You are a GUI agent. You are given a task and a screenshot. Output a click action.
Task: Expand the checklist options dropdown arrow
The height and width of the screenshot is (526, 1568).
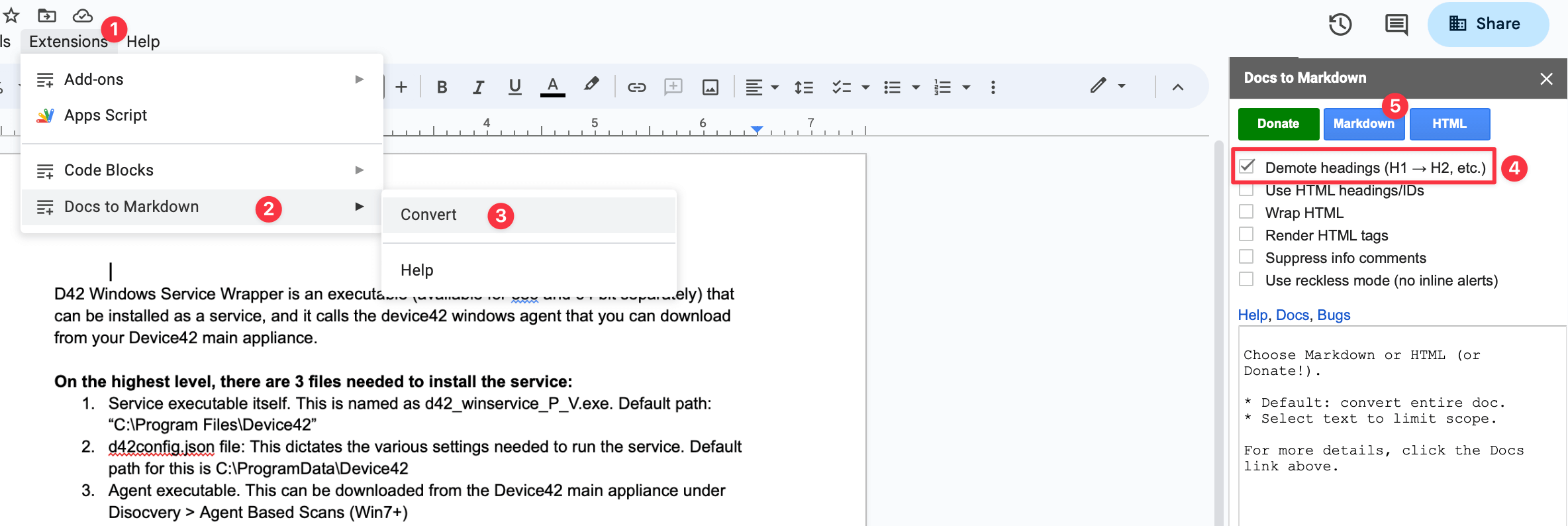[x=865, y=87]
